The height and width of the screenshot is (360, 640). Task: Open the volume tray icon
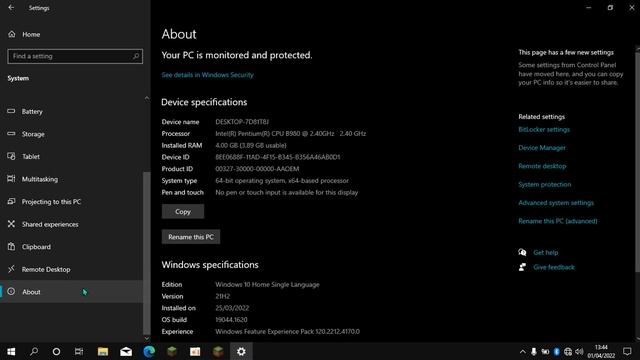point(579,351)
